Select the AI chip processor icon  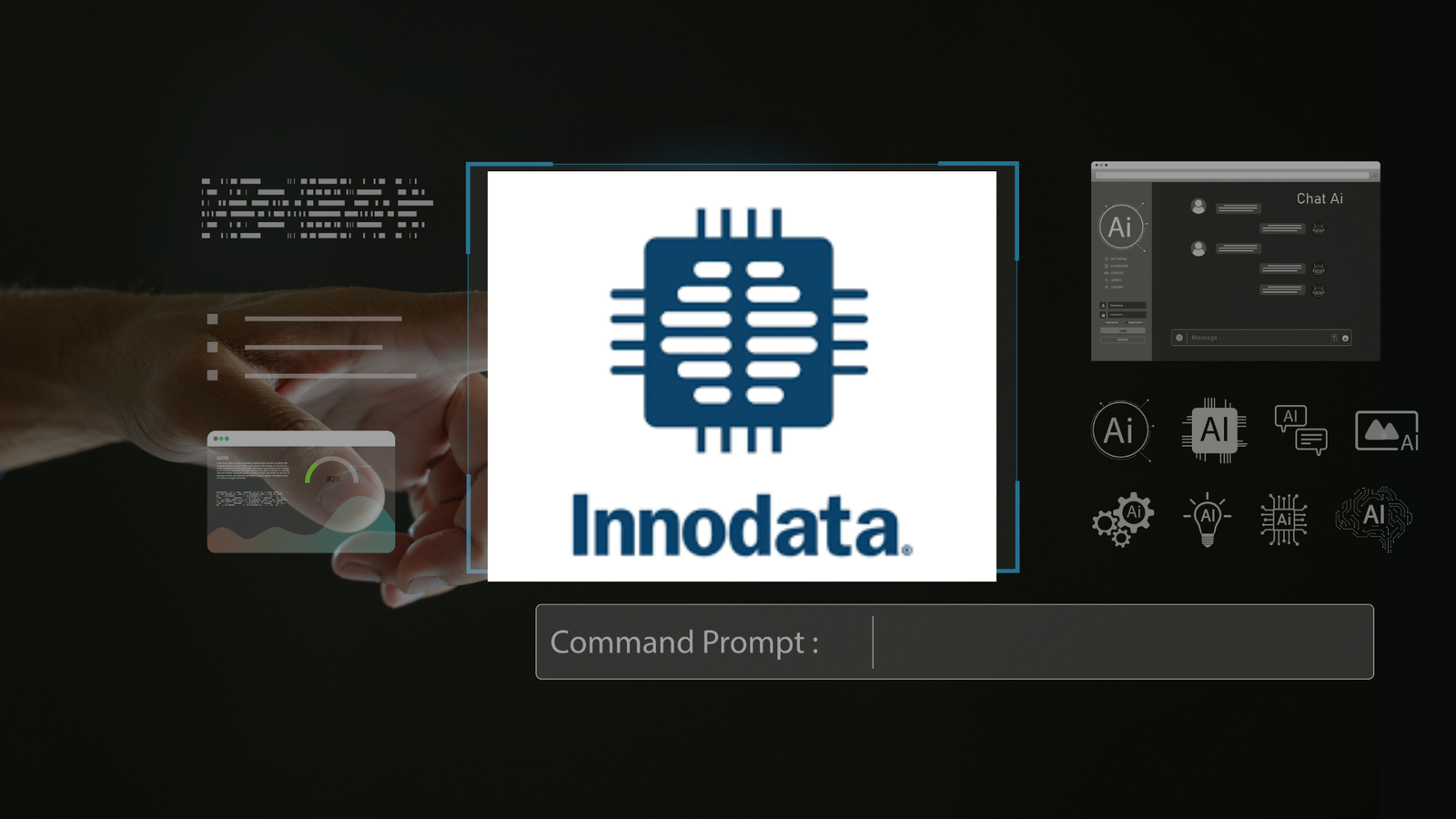coord(1215,430)
